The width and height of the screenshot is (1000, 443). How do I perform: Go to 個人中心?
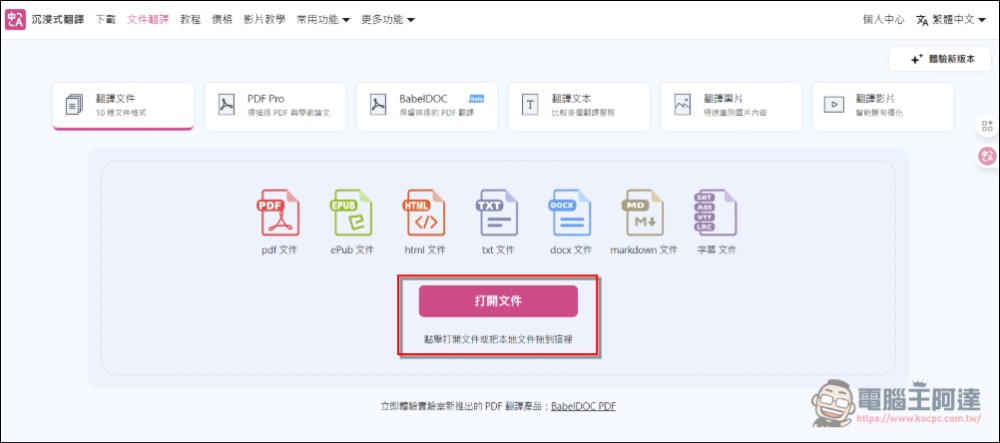[883, 20]
